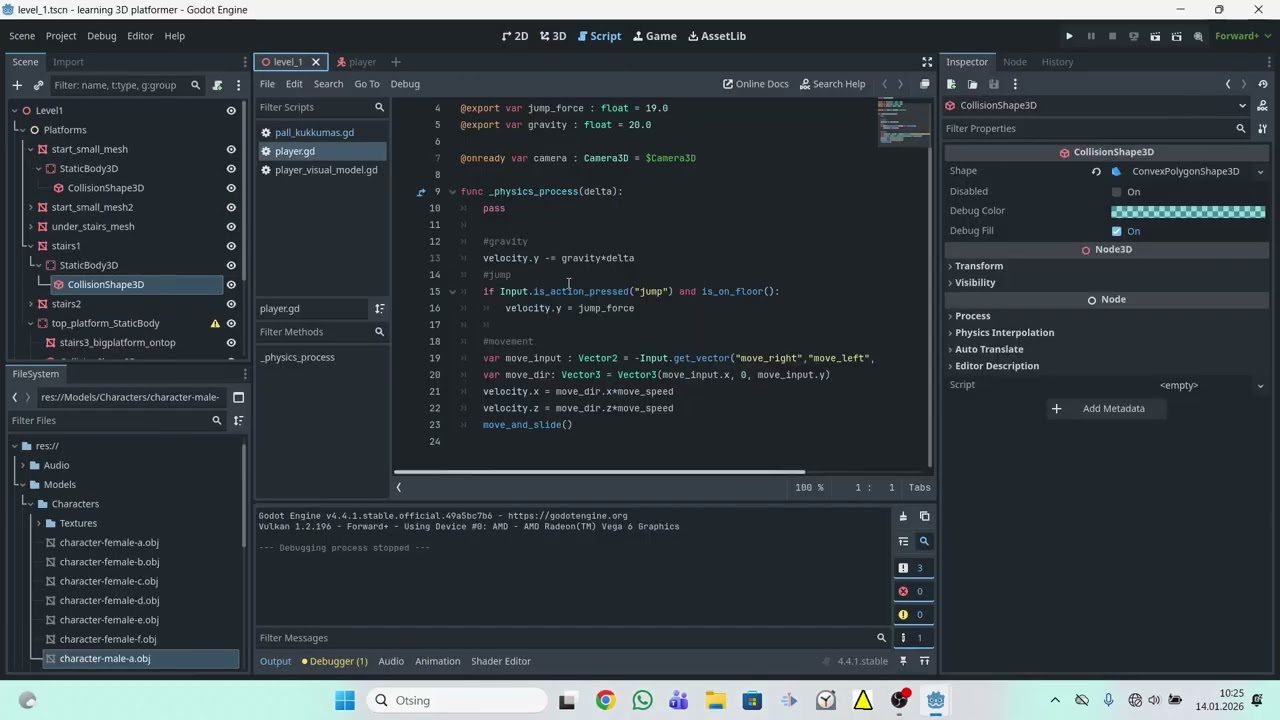Expand bottom panel icon
Screen dimensions: 1280x720
[925, 661]
